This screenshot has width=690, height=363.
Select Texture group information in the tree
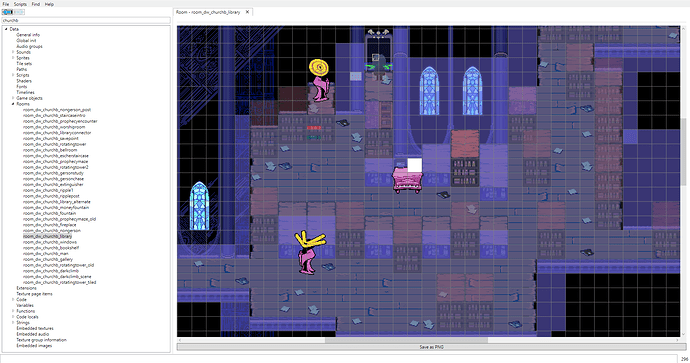coord(41,340)
